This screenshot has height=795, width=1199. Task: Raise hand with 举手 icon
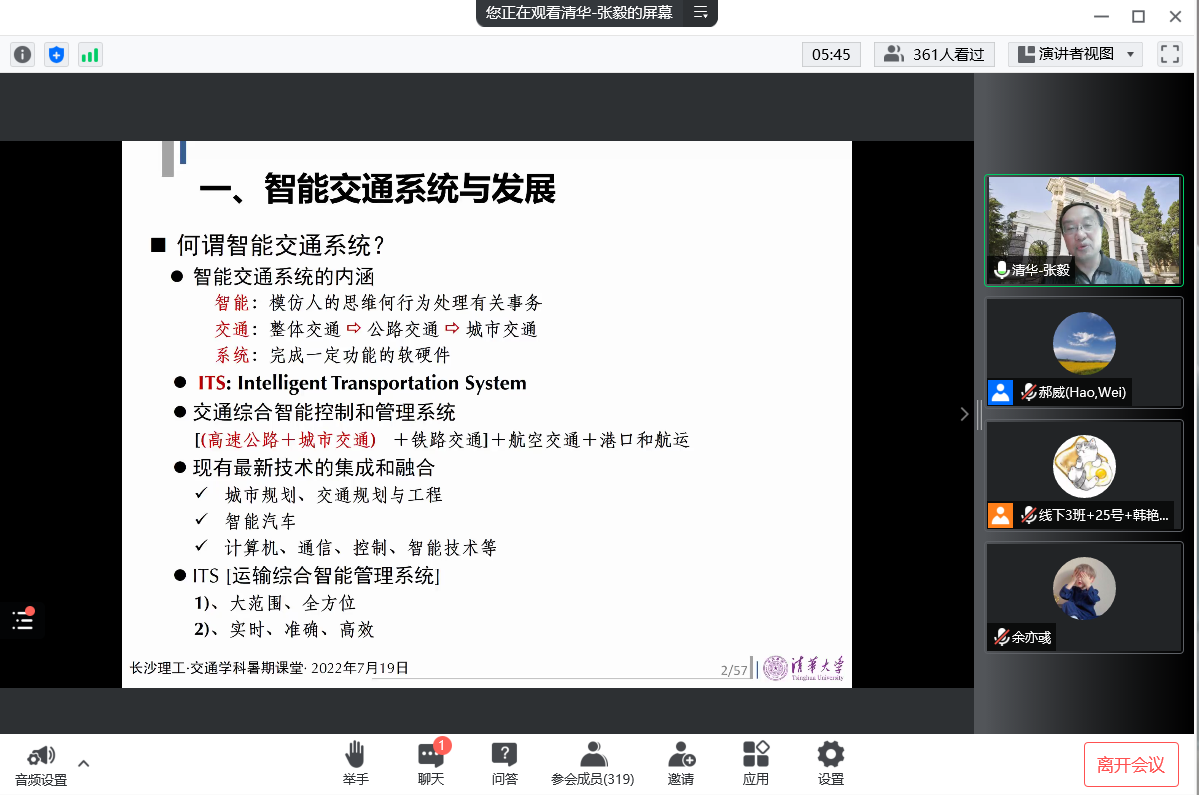[355, 763]
